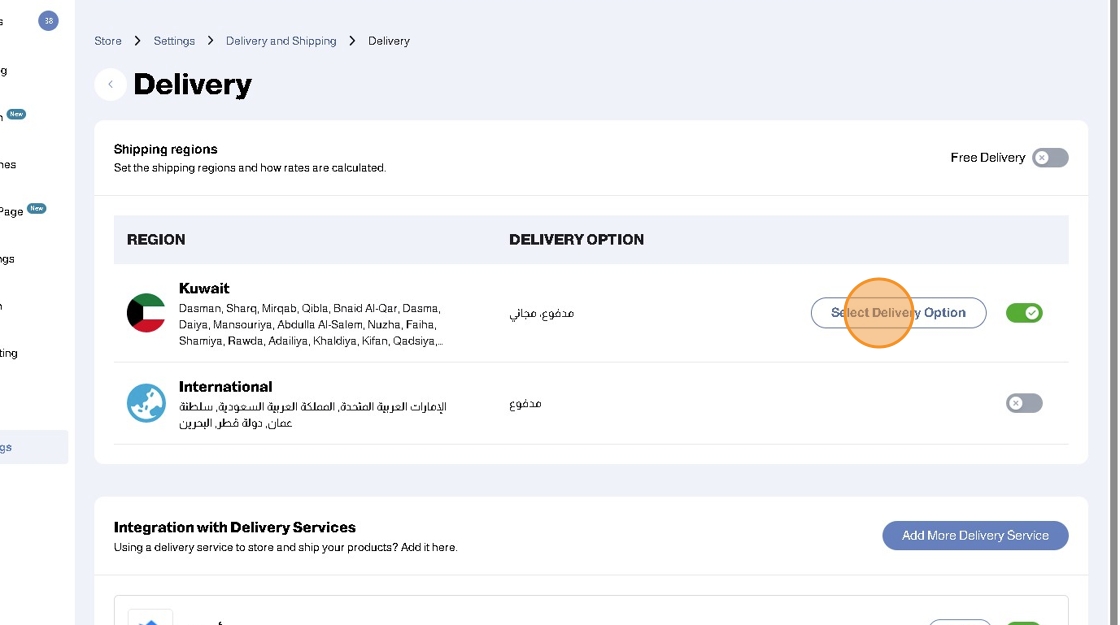The image size is (1120, 625).
Task: Click the current Delivery breadcrumb item
Action: pos(389,41)
